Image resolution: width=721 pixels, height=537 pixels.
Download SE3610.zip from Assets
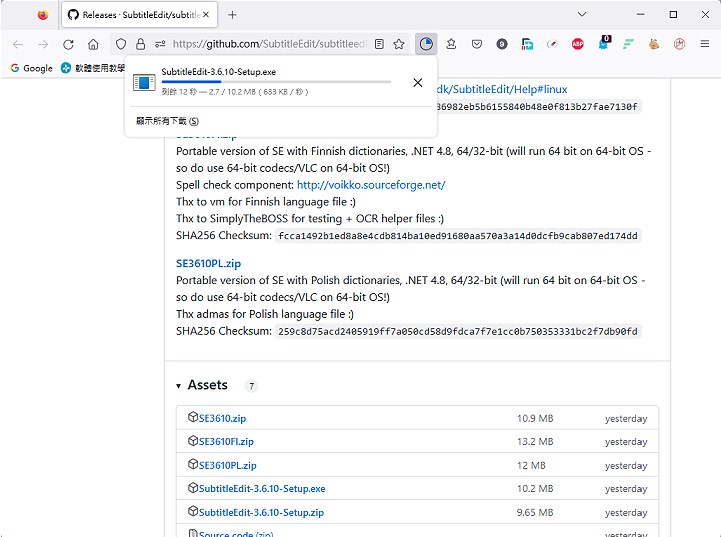(222, 418)
